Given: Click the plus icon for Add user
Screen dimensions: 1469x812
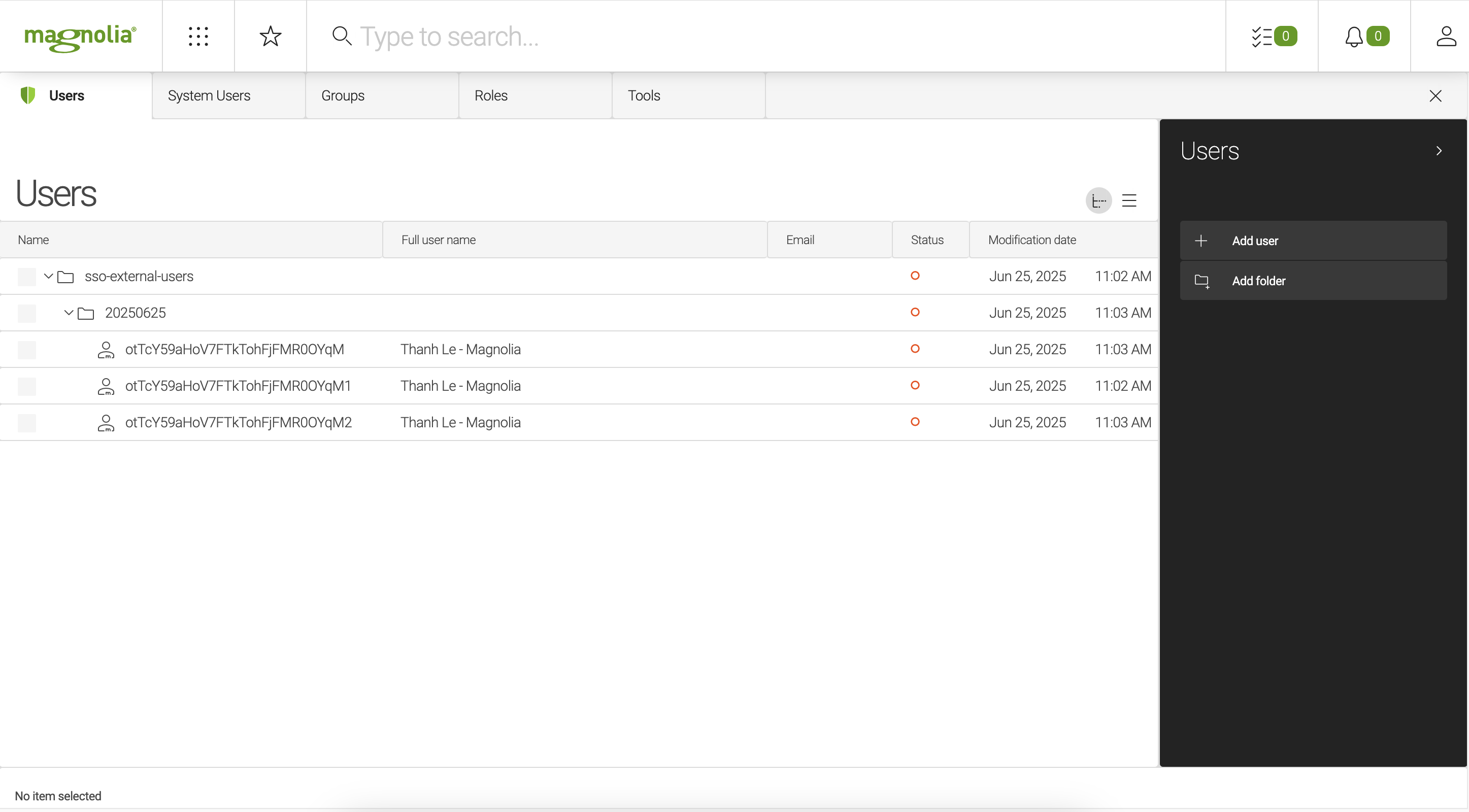Looking at the screenshot, I should pyautogui.click(x=1200, y=241).
